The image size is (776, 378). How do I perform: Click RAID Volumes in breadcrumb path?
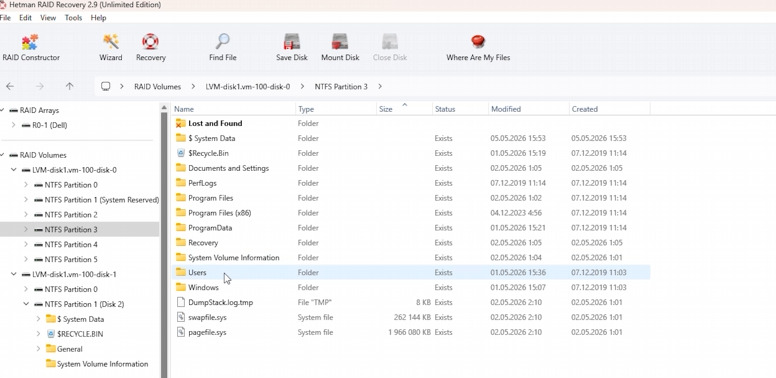157,86
